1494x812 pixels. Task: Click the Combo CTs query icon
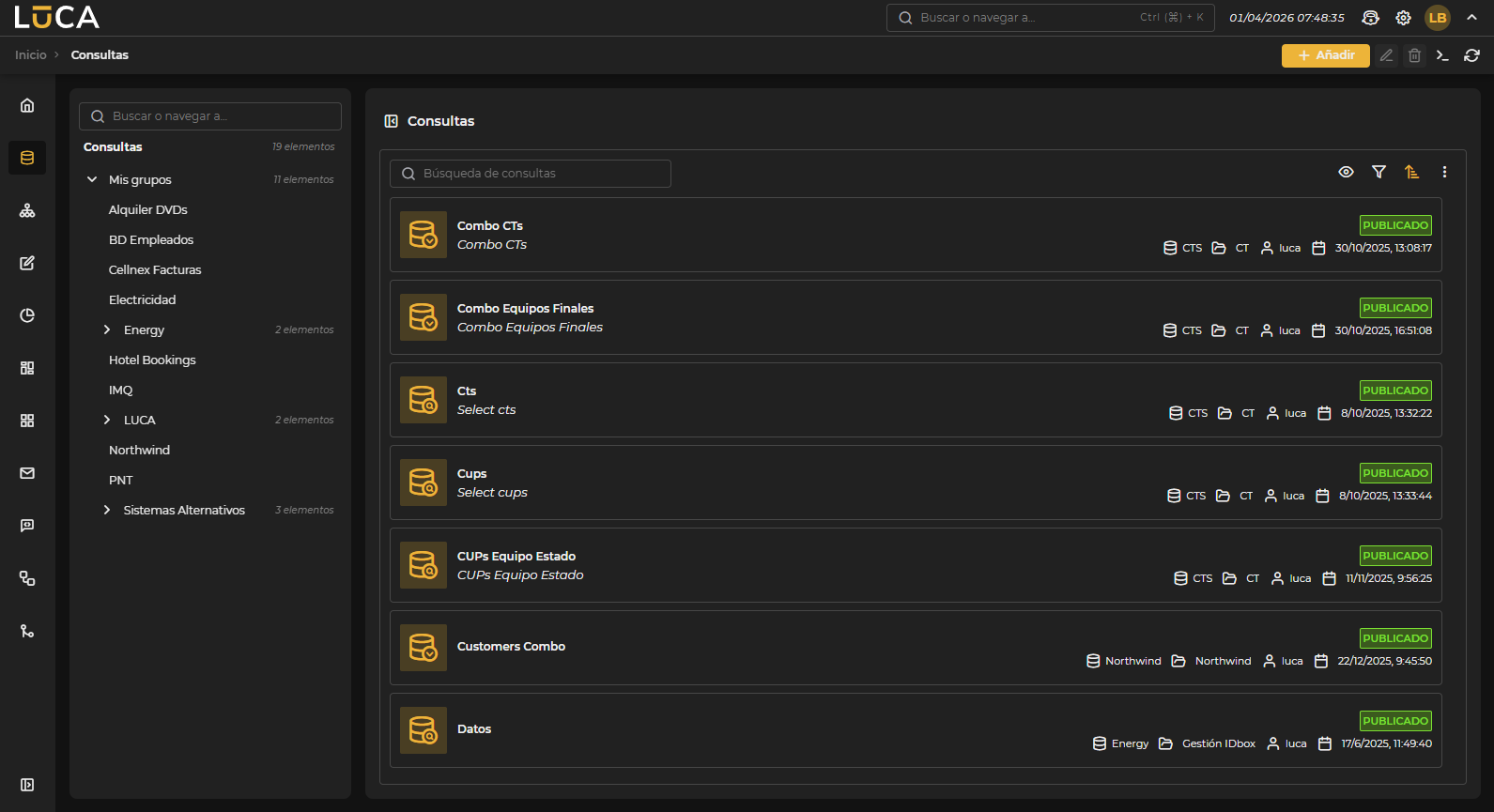[x=424, y=235]
